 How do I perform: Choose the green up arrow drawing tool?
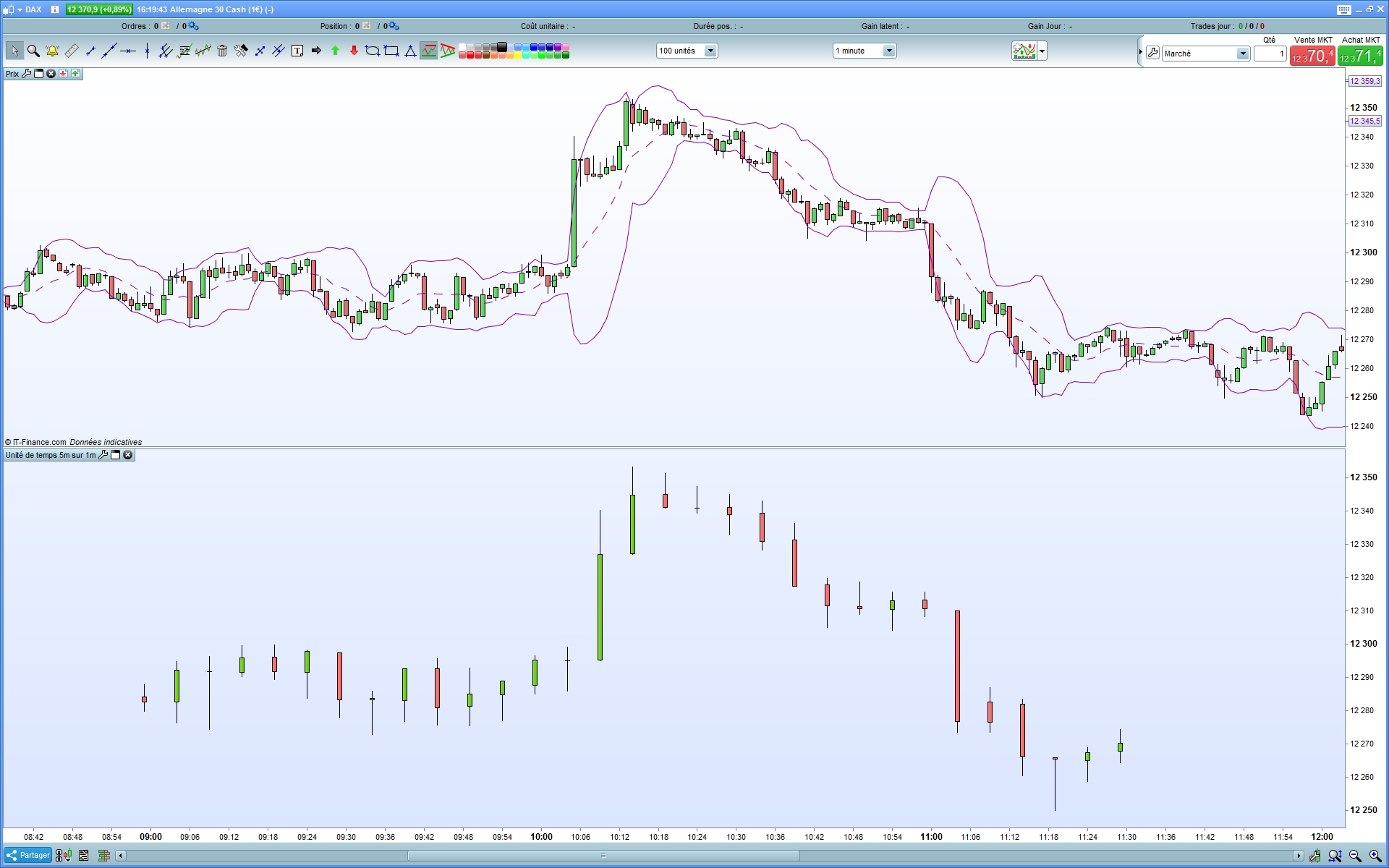(x=335, y=51)
